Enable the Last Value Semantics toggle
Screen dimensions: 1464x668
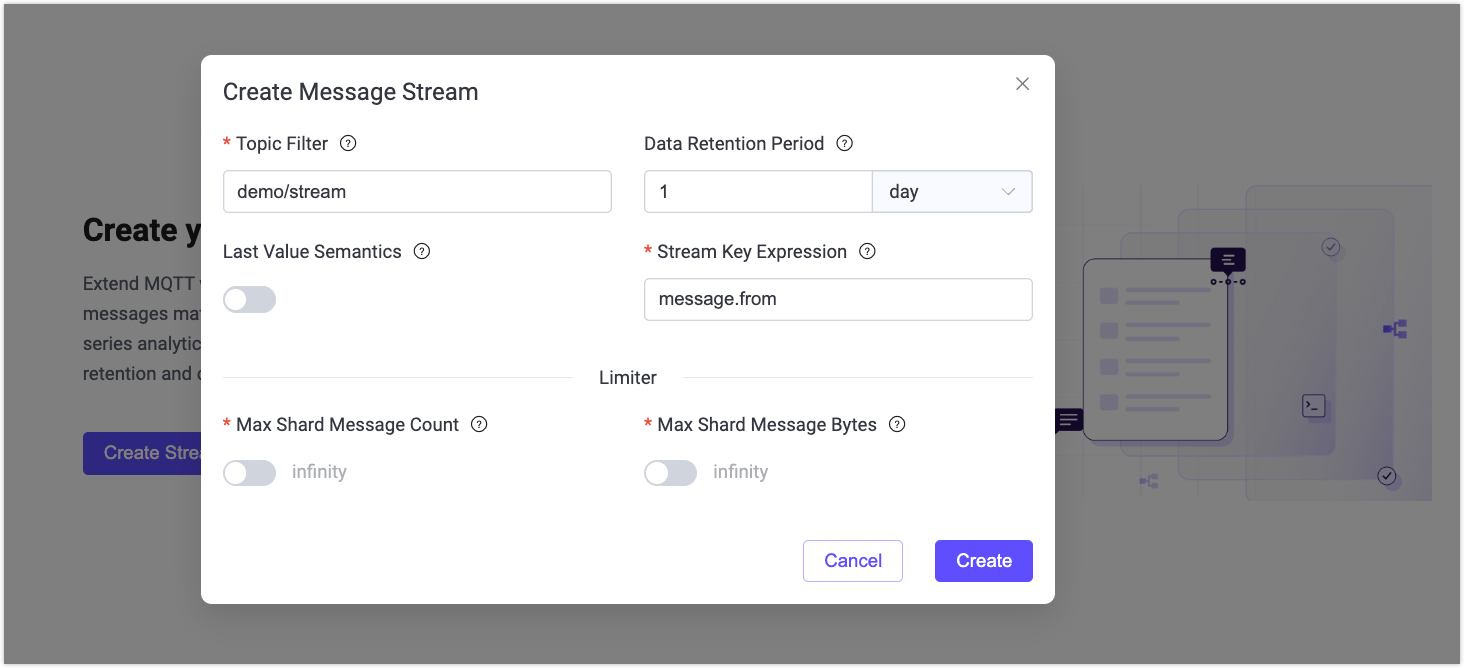249,299
